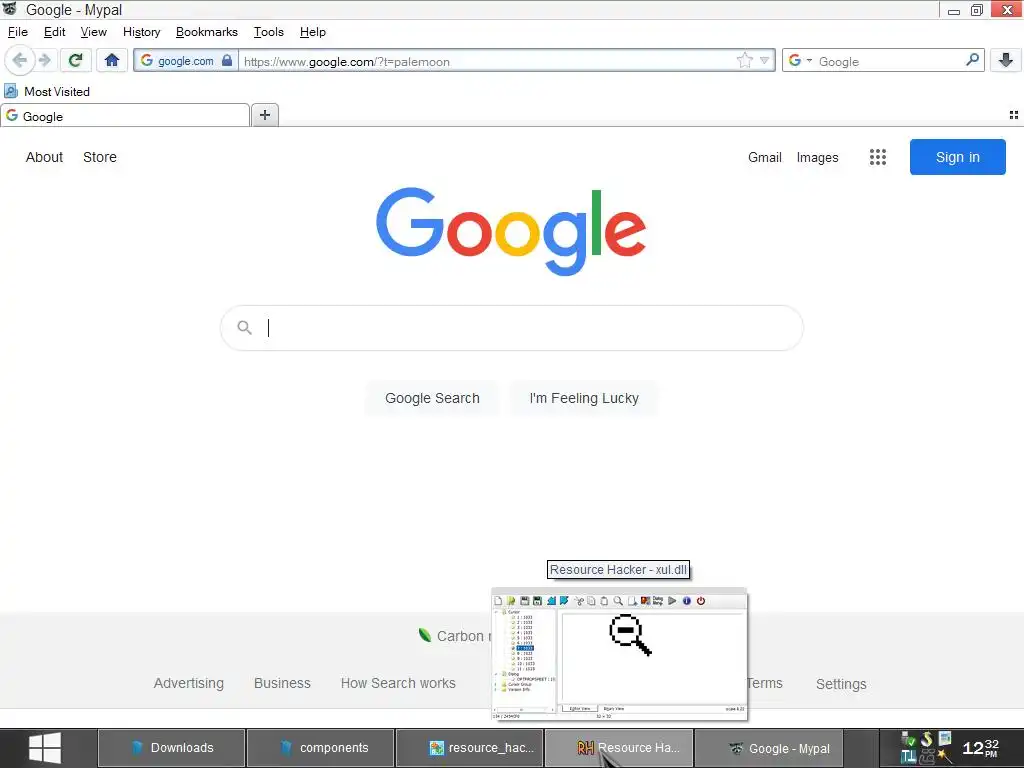The width and height of the screenshot is (1024, 768).
Task: Open the Business footer link
Action: point(282,683)
